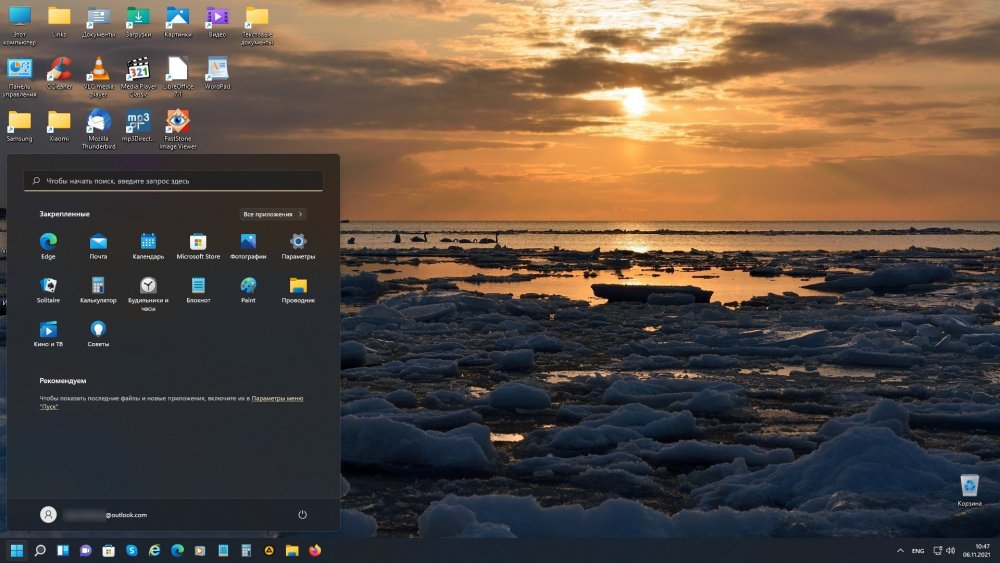The width and height of the screenshot is (1000, 563).
Task: Open VLC media player desktop shortcut
Action: click(x=98, y=70)
